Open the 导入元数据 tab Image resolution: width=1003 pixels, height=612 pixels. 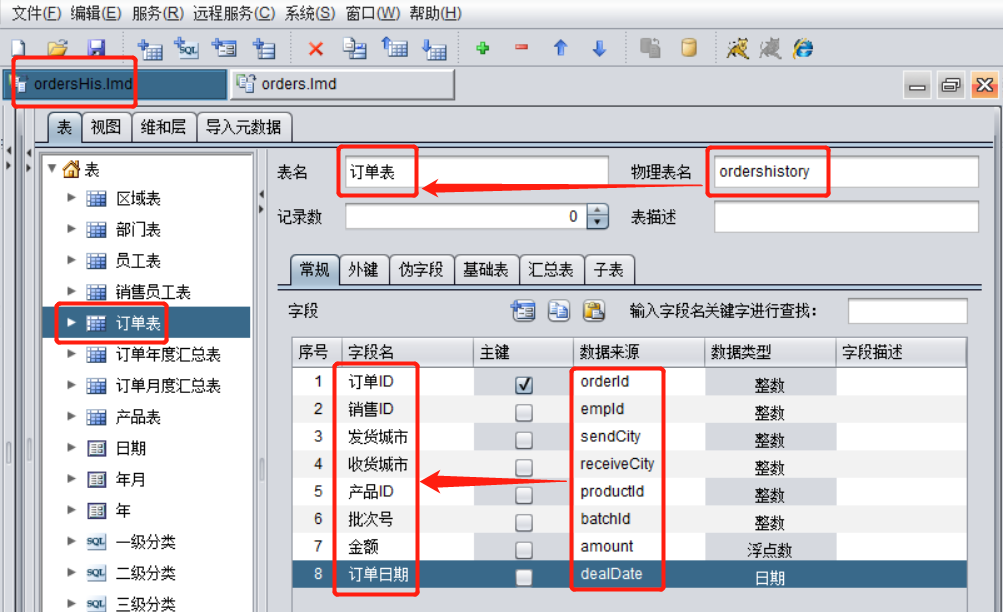pos(243,127)
